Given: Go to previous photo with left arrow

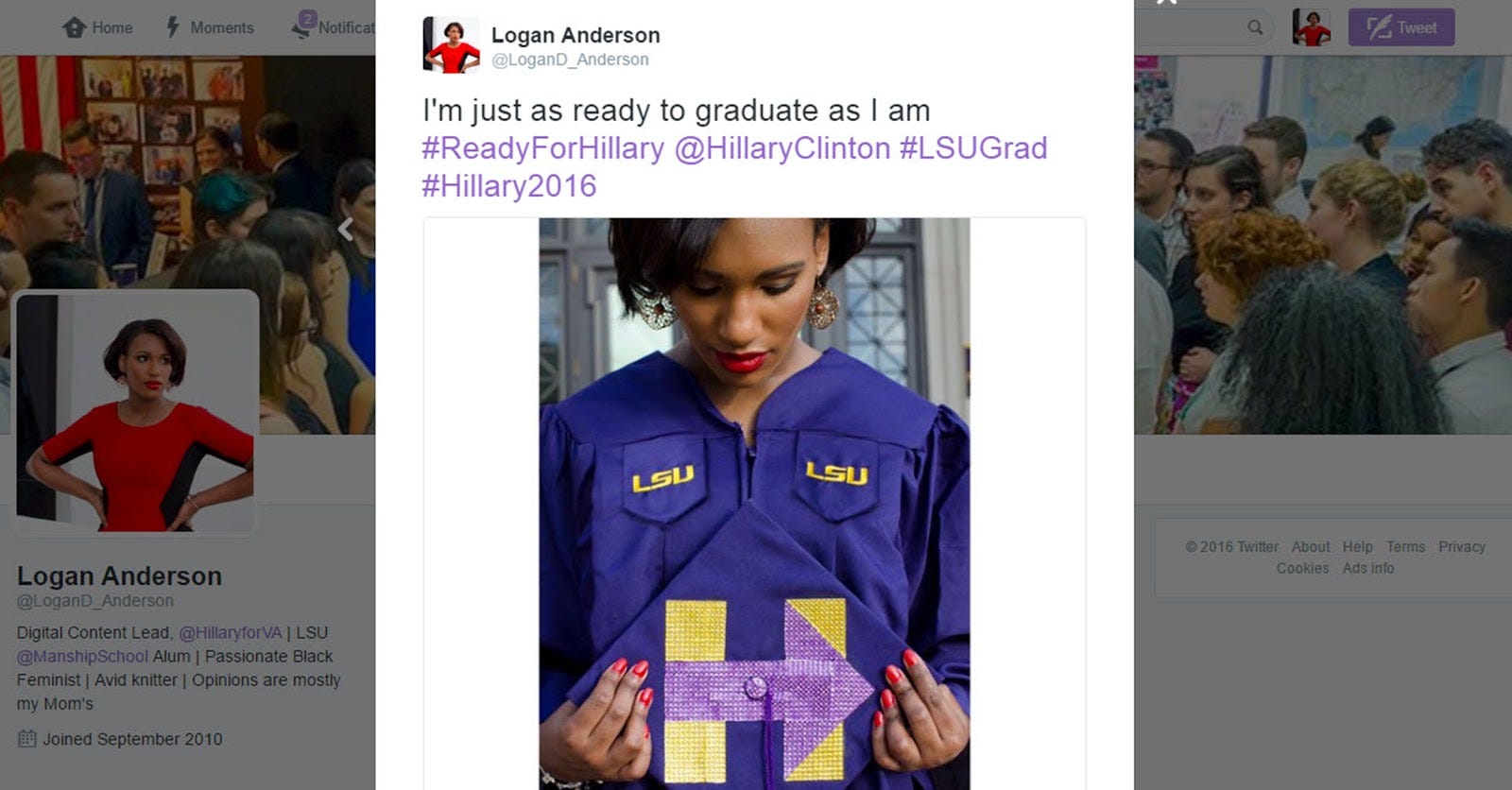Looking at the screenshot, I should [346, 229].
